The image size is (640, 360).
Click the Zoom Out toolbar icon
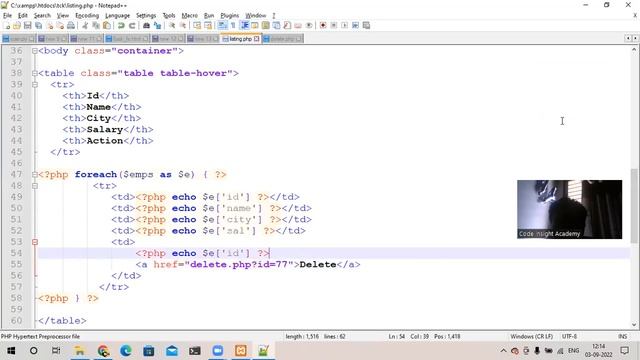183,25
